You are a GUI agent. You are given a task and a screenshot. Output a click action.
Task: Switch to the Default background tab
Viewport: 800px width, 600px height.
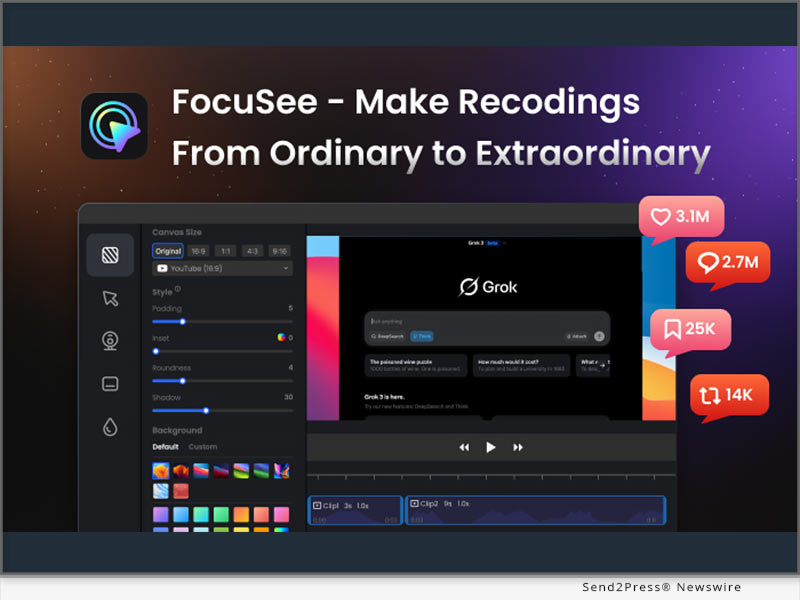tap(166, 447)
